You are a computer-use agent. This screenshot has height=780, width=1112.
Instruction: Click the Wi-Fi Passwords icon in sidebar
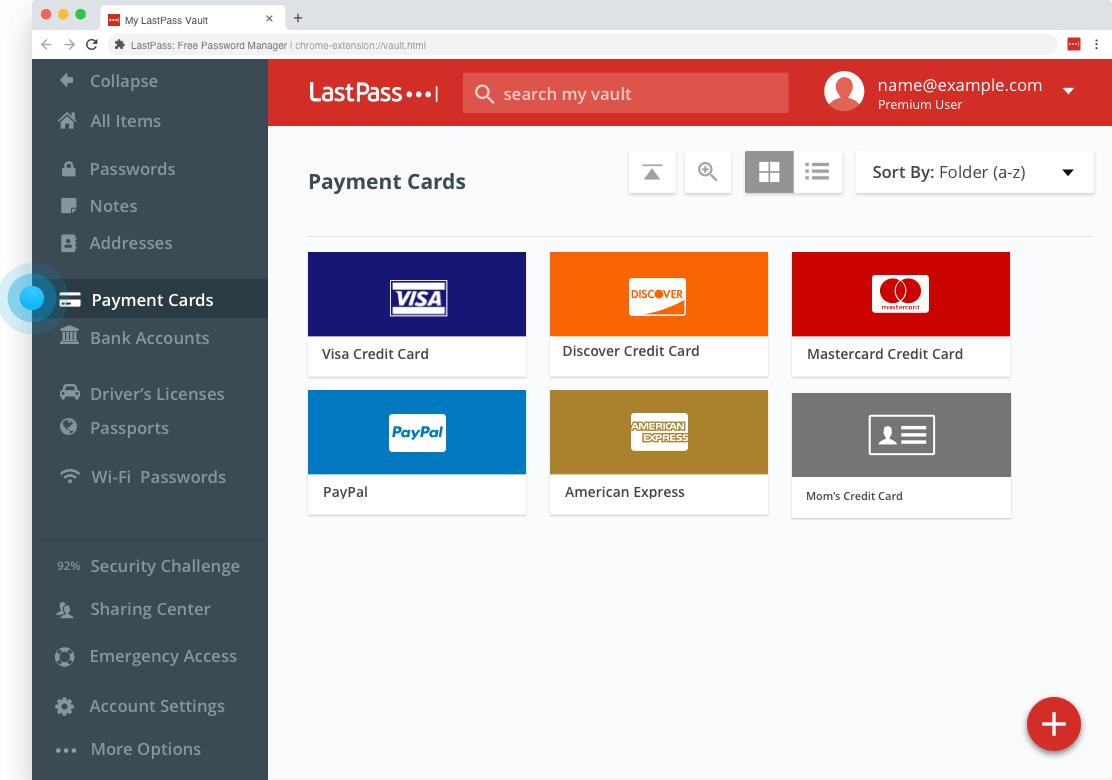coord(69,477)
